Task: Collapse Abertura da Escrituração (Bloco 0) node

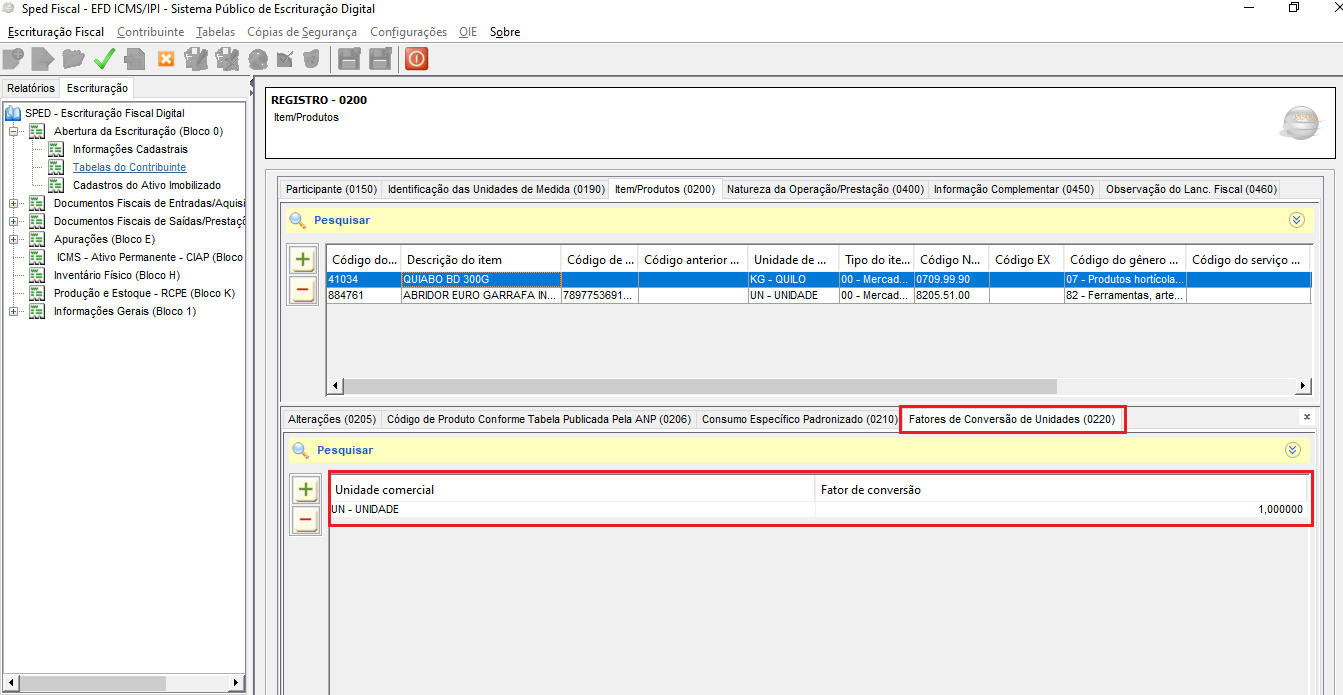Action: [14, 131]
